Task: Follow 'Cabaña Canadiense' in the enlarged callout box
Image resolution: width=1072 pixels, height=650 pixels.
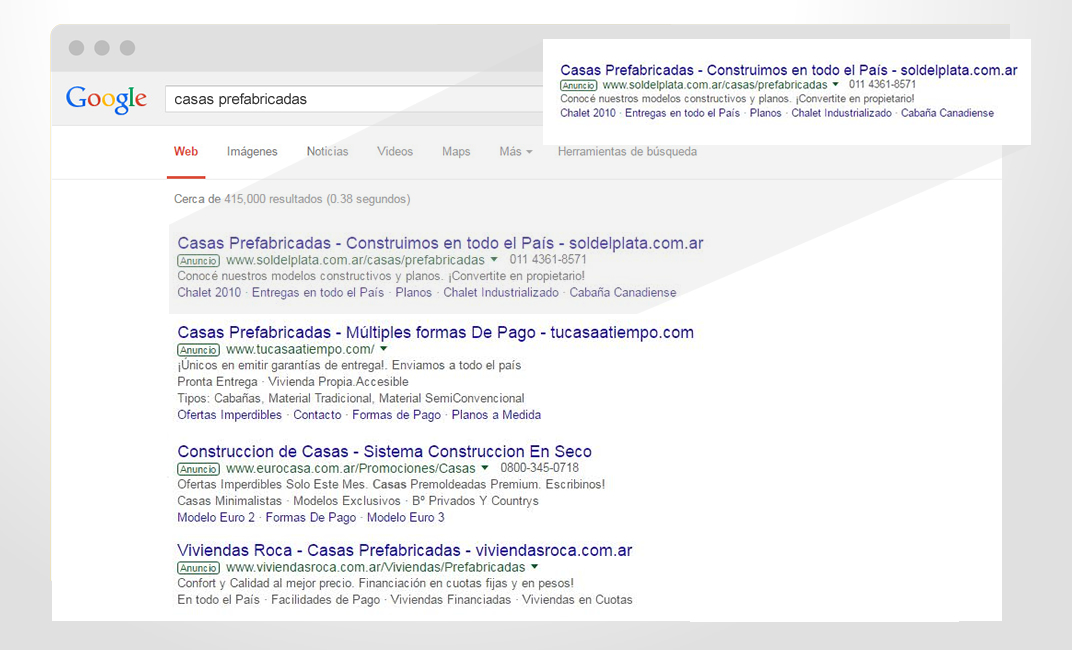Action: (x=948, y=113)
